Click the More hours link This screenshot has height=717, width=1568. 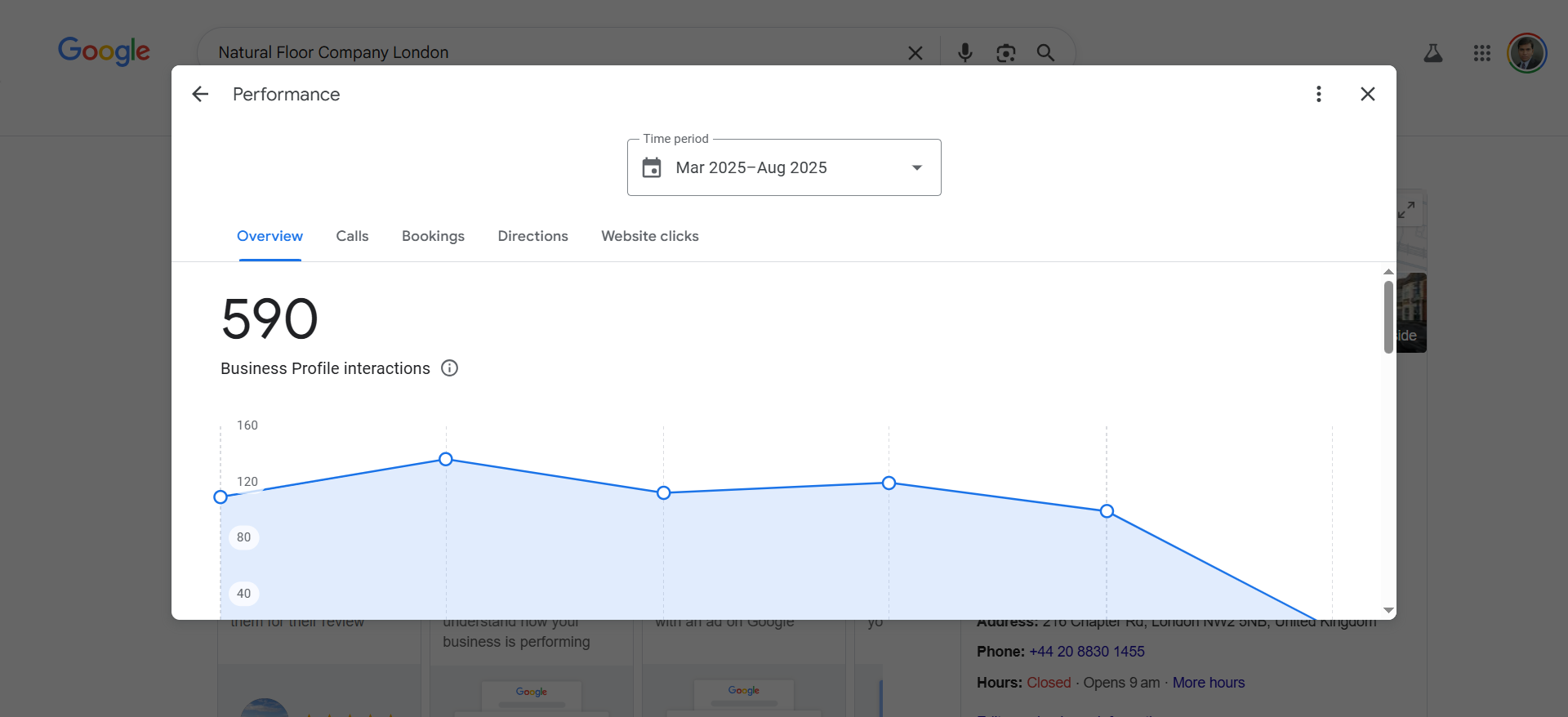(x=1208, y=683)
